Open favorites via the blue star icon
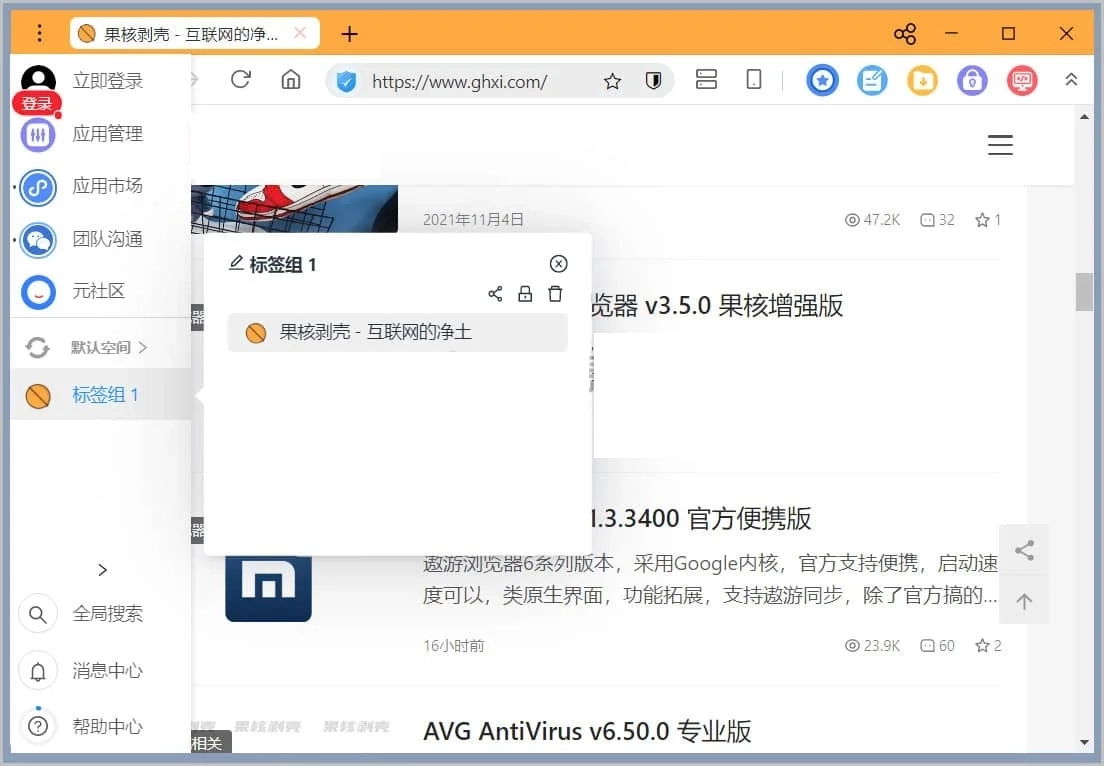The width and height of the screenshot is (1104, 766). [822, 80]
